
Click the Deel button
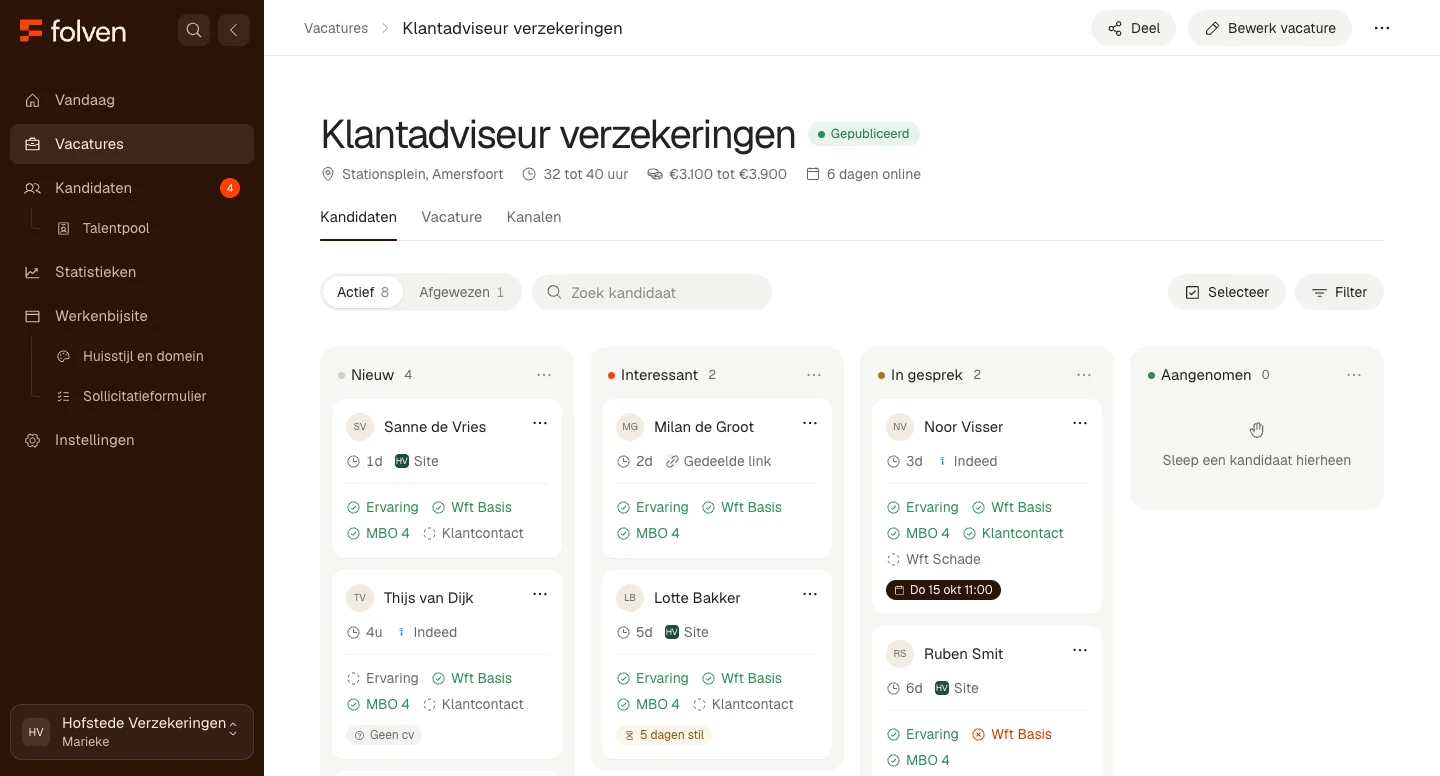point(1133,28)
